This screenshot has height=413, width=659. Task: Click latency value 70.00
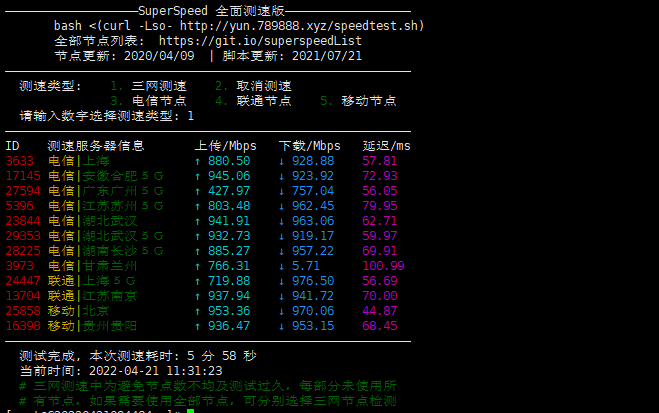(380, 296)
